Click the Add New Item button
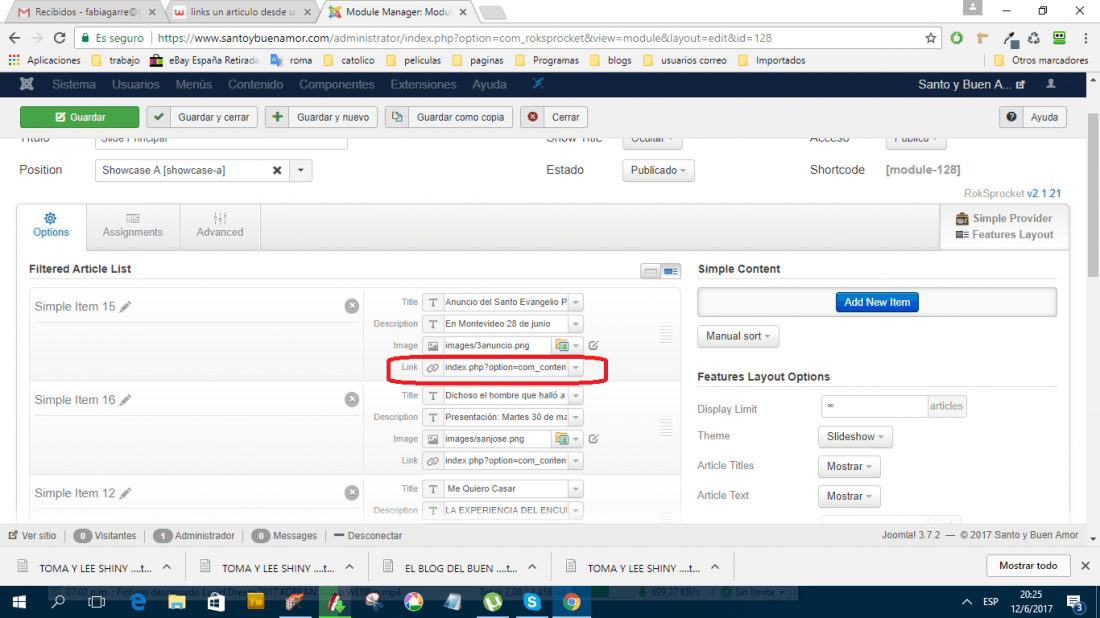This screenshot has height=618, width=1100. [x=877, y=302]
